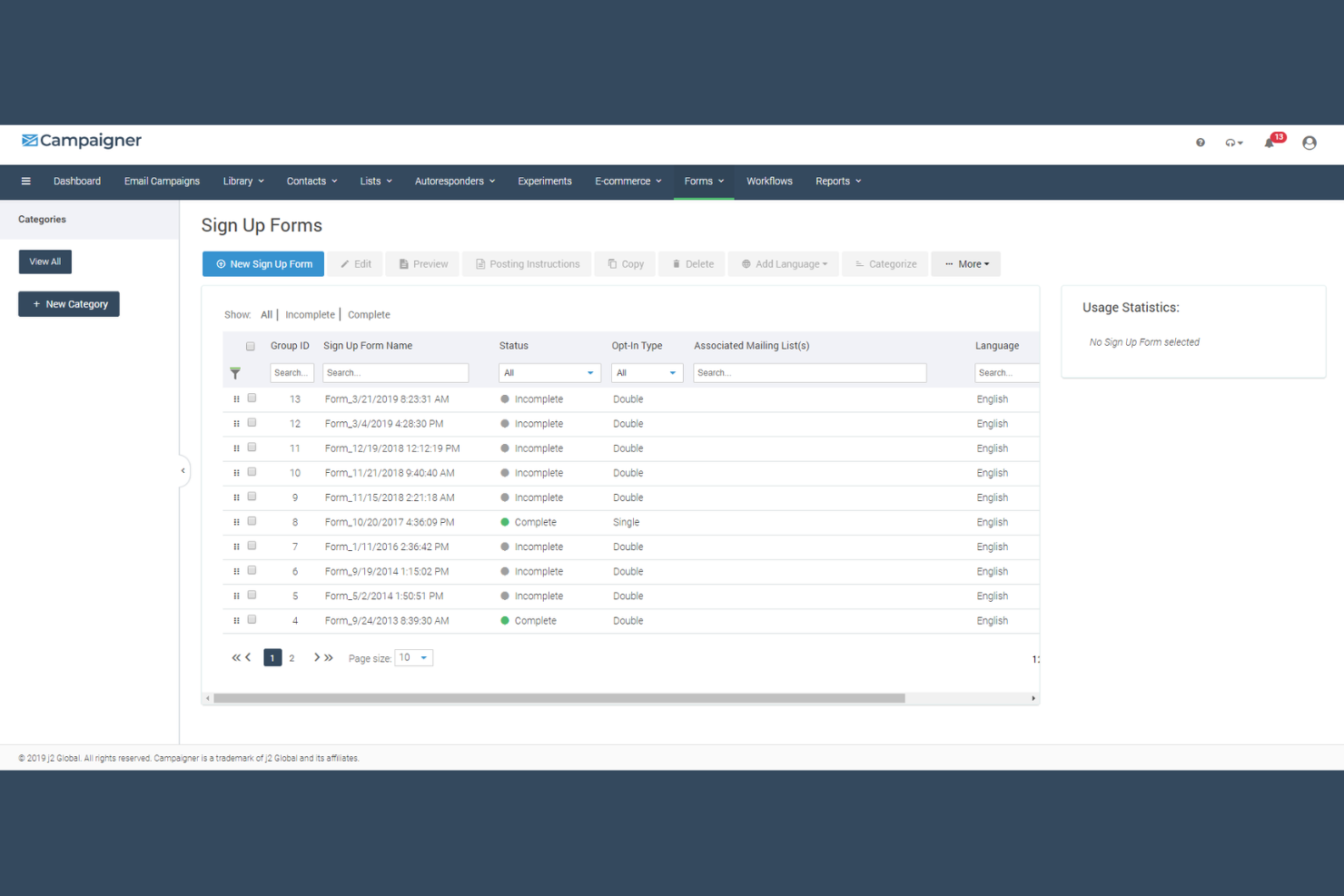Open the hamburger menu icon
The width and height of the screenshot is (1344, 896).
(25, 182)
